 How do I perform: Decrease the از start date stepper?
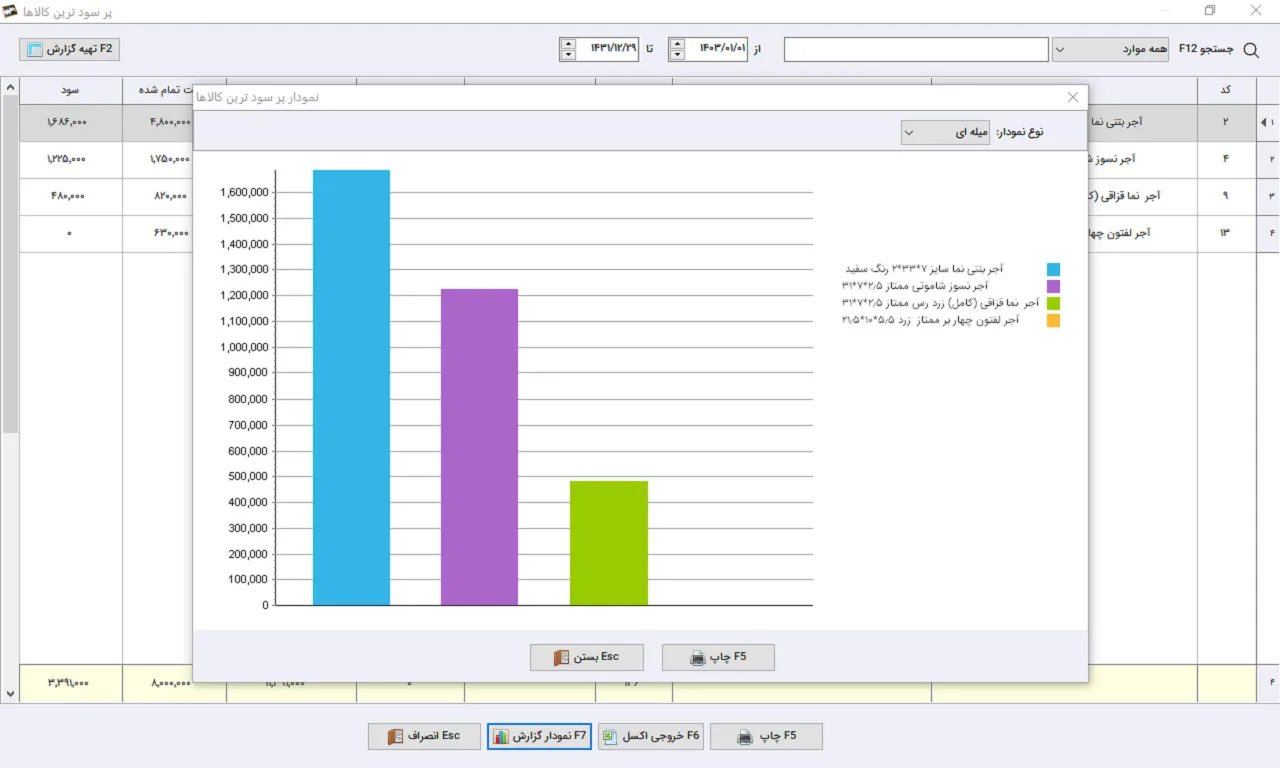(x=678, y=55)
